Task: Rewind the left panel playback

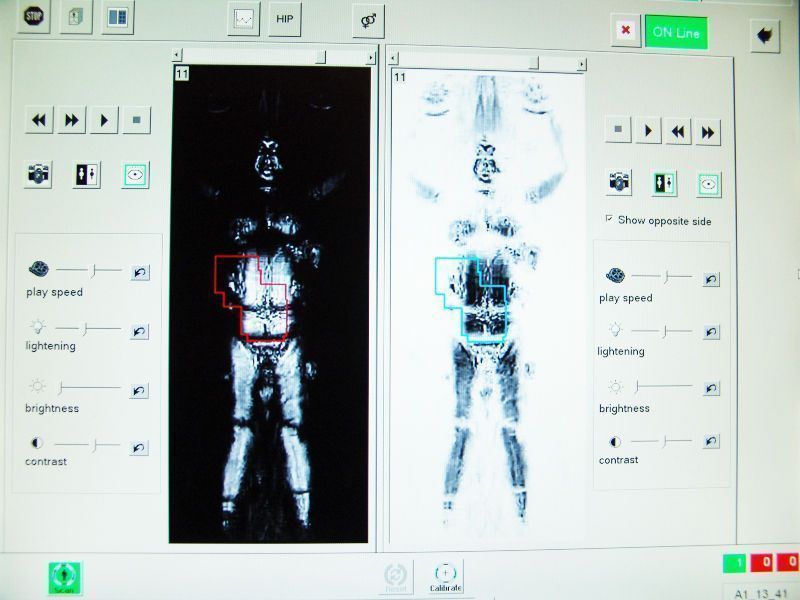Action: click(39, 120)
